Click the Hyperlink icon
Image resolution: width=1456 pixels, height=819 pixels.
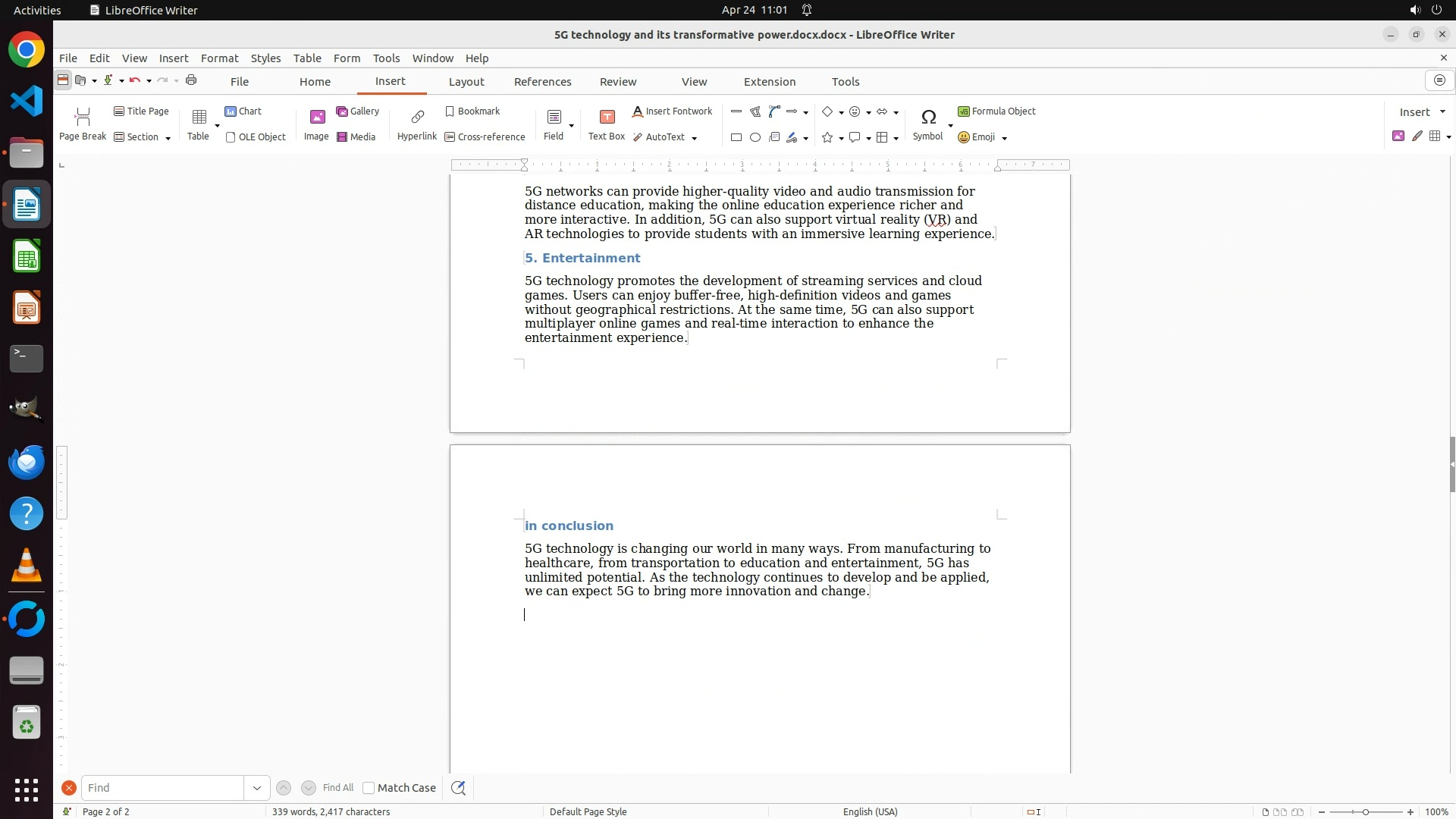pos(416,124)
